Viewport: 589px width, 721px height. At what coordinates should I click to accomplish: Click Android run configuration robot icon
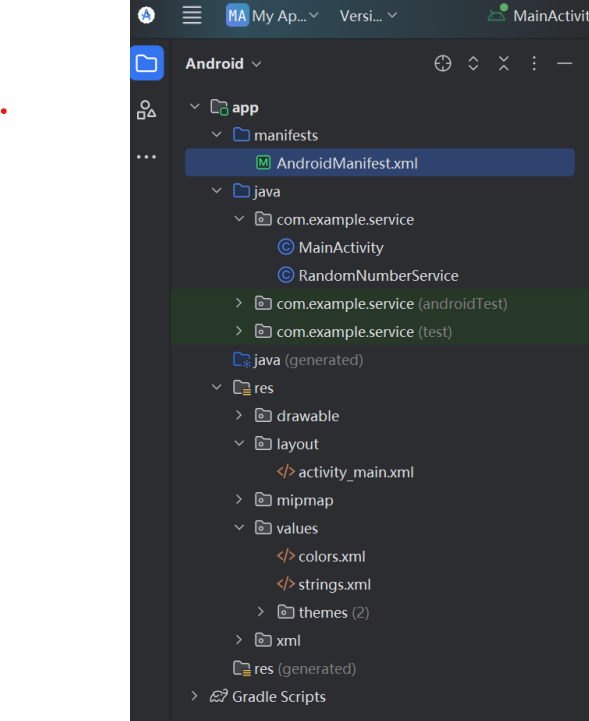(x=498, y=13)
